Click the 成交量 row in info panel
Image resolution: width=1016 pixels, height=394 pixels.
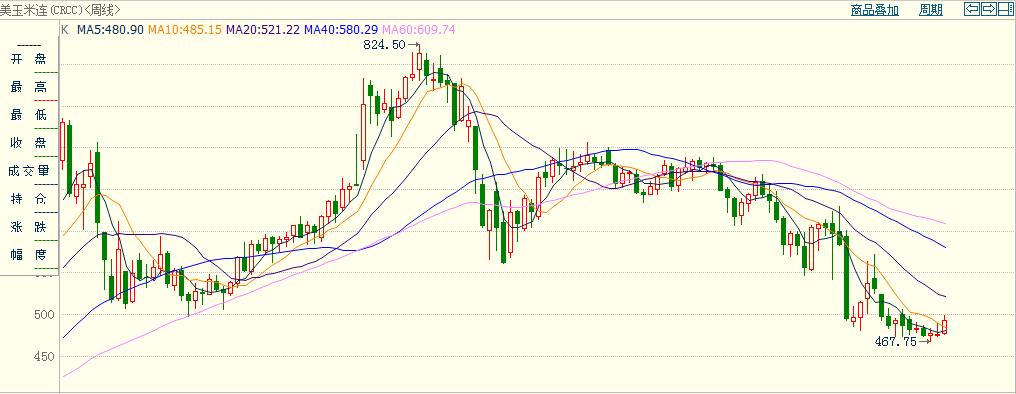pyautogui.click(x=29, y=171)
